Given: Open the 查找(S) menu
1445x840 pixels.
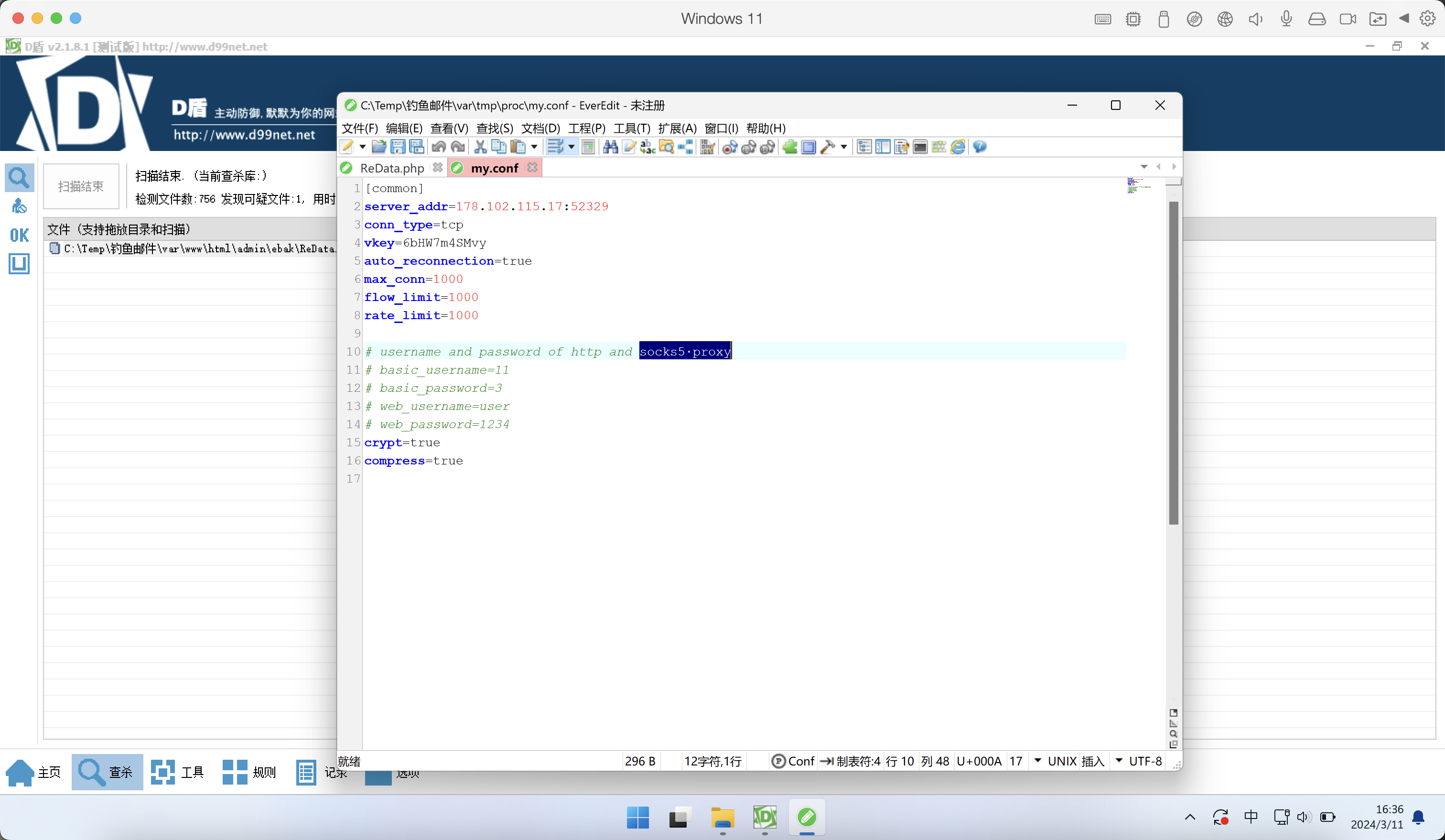Looking at the screenshot, I should pyautogui.click(x=494, y=129).
